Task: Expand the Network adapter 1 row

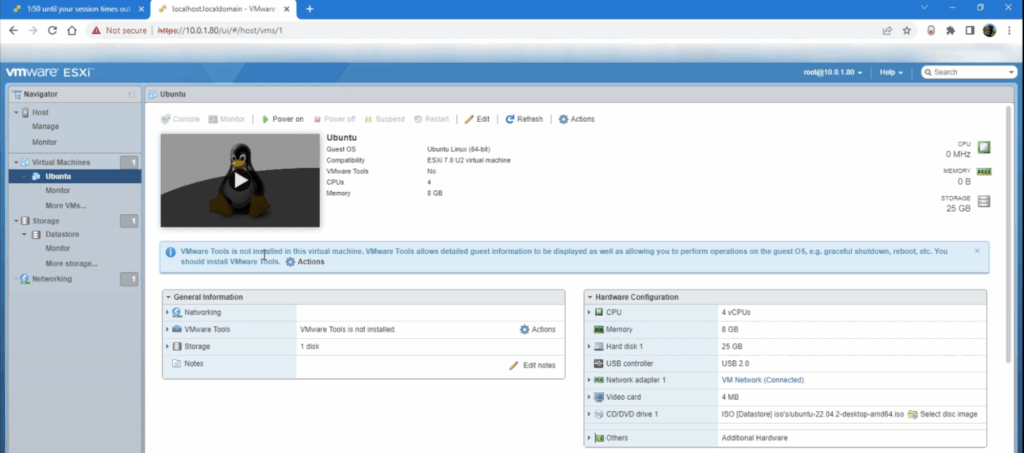Action: (589, 380)
